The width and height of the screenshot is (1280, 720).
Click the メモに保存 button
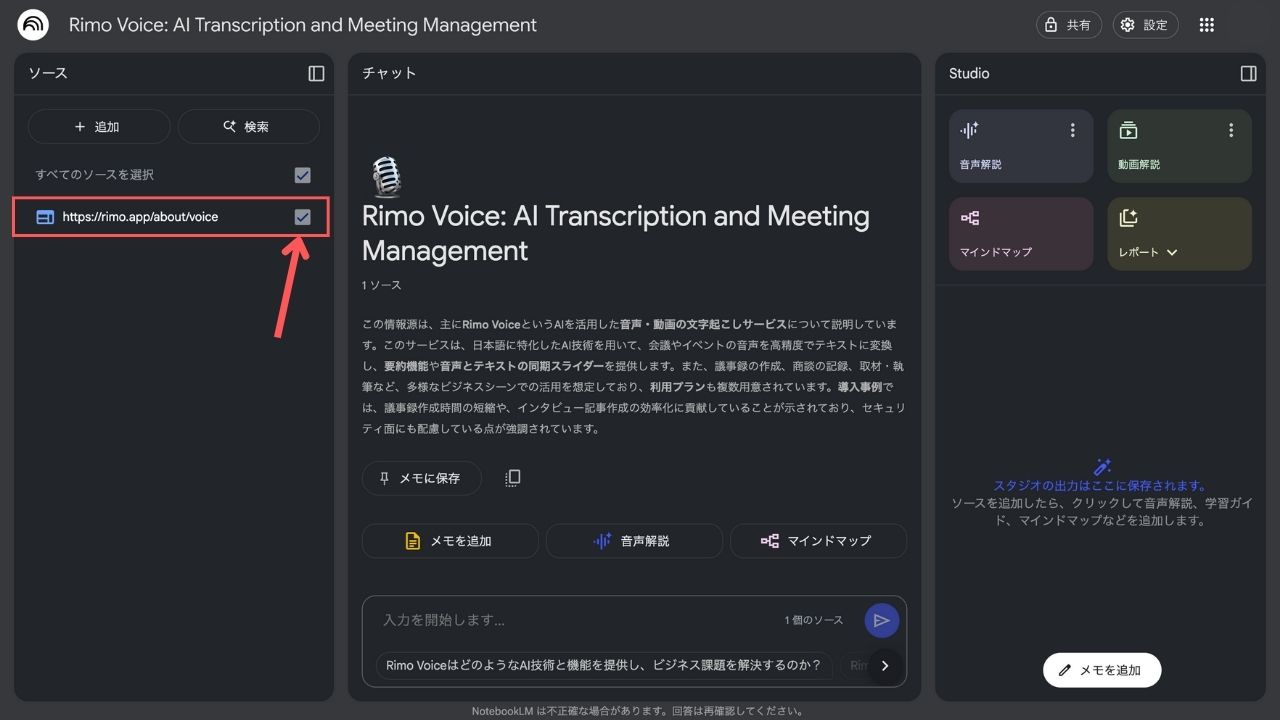point(421,478)
